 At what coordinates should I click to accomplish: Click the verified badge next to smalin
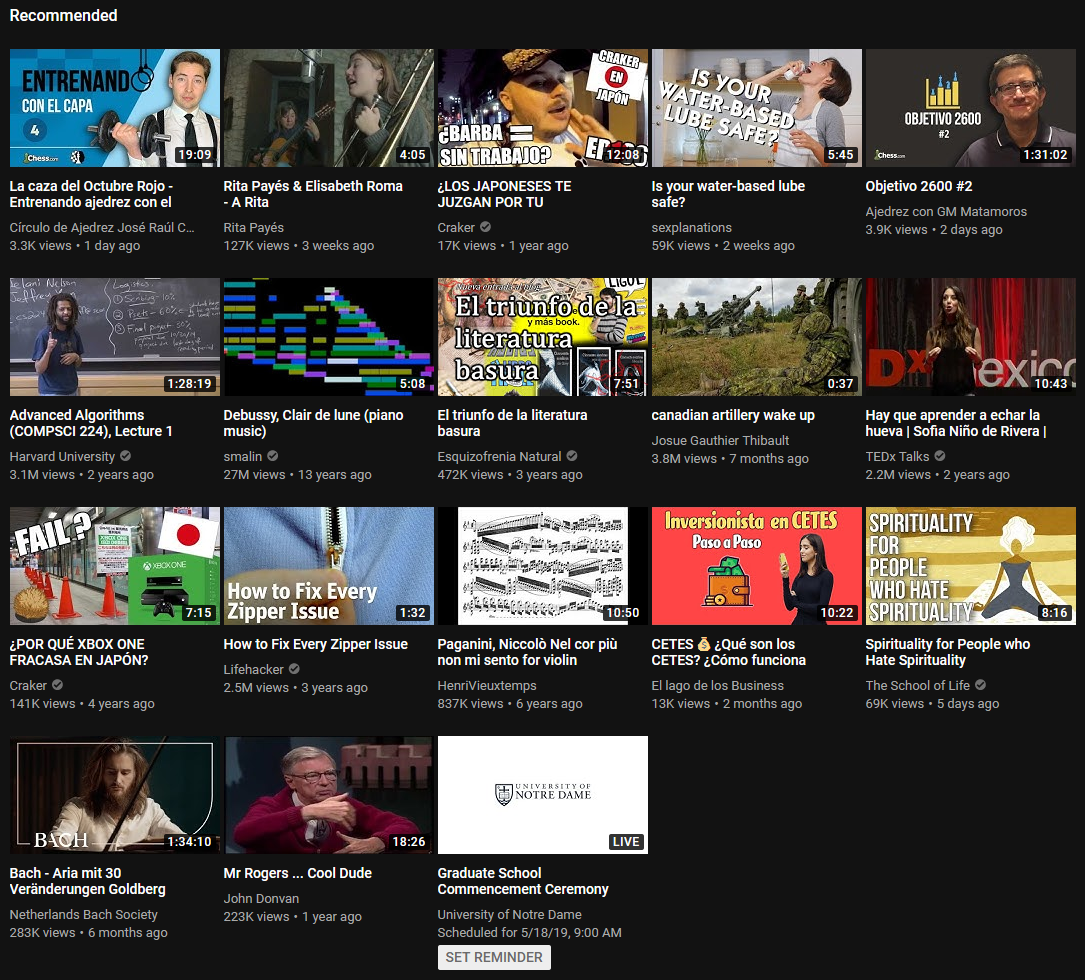[x=273, y=456]
